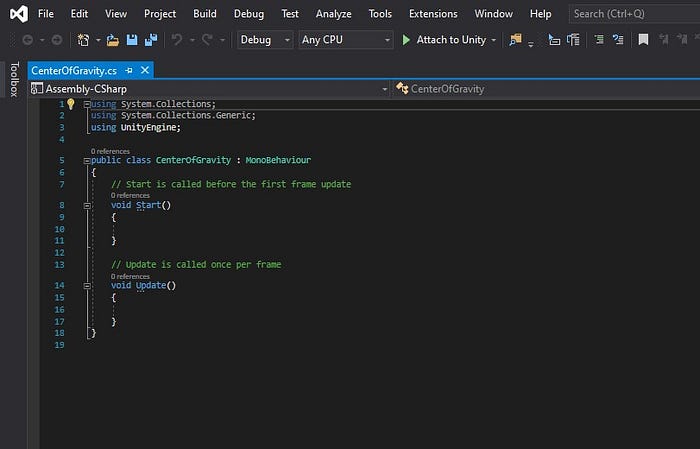The image size is (700, 449).
Task: Click 0 references above Update method
Action: (130, 276)
